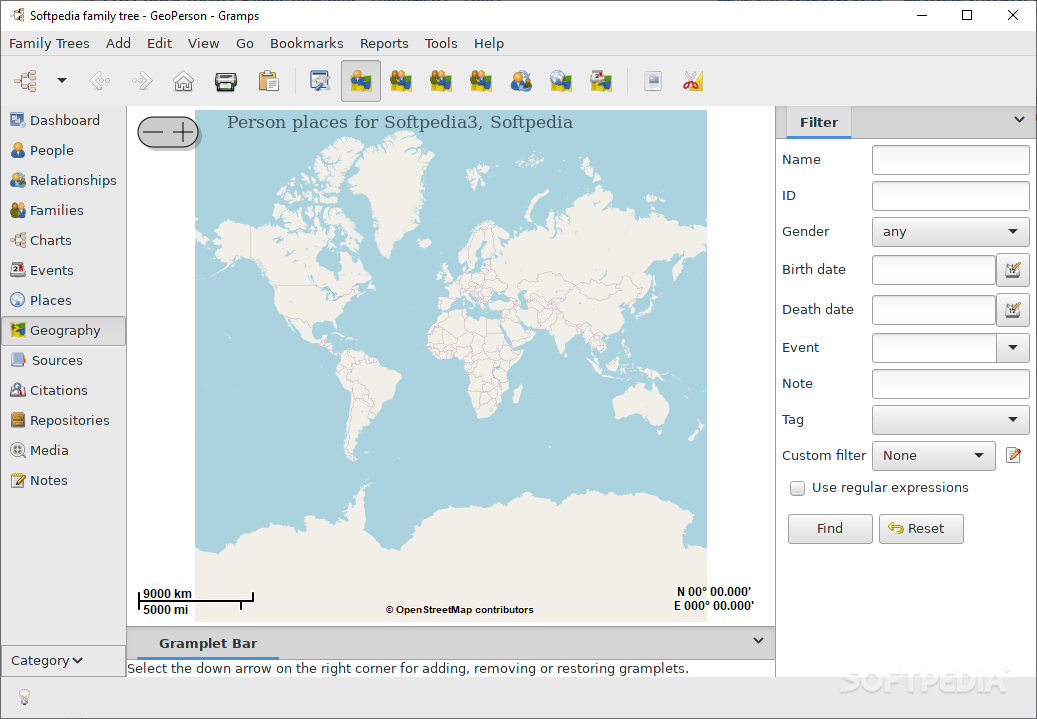Viewport: 1037px width, 719px height.
Task: Click the Birth date field
Action: tap(934, 270)
